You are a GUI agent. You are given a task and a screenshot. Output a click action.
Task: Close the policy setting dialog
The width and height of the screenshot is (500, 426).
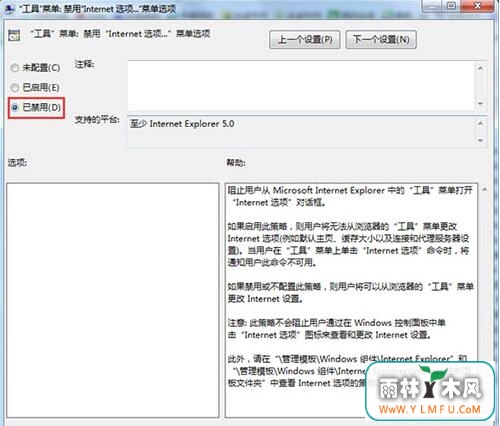point(477,6)
